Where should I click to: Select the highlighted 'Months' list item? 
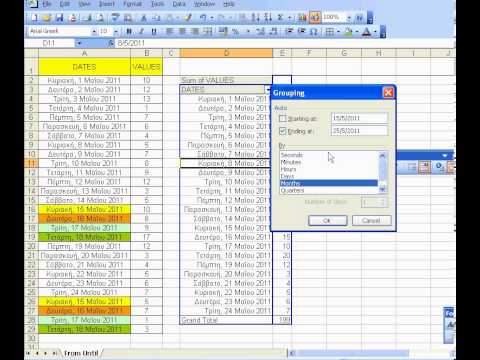point(329,183)
